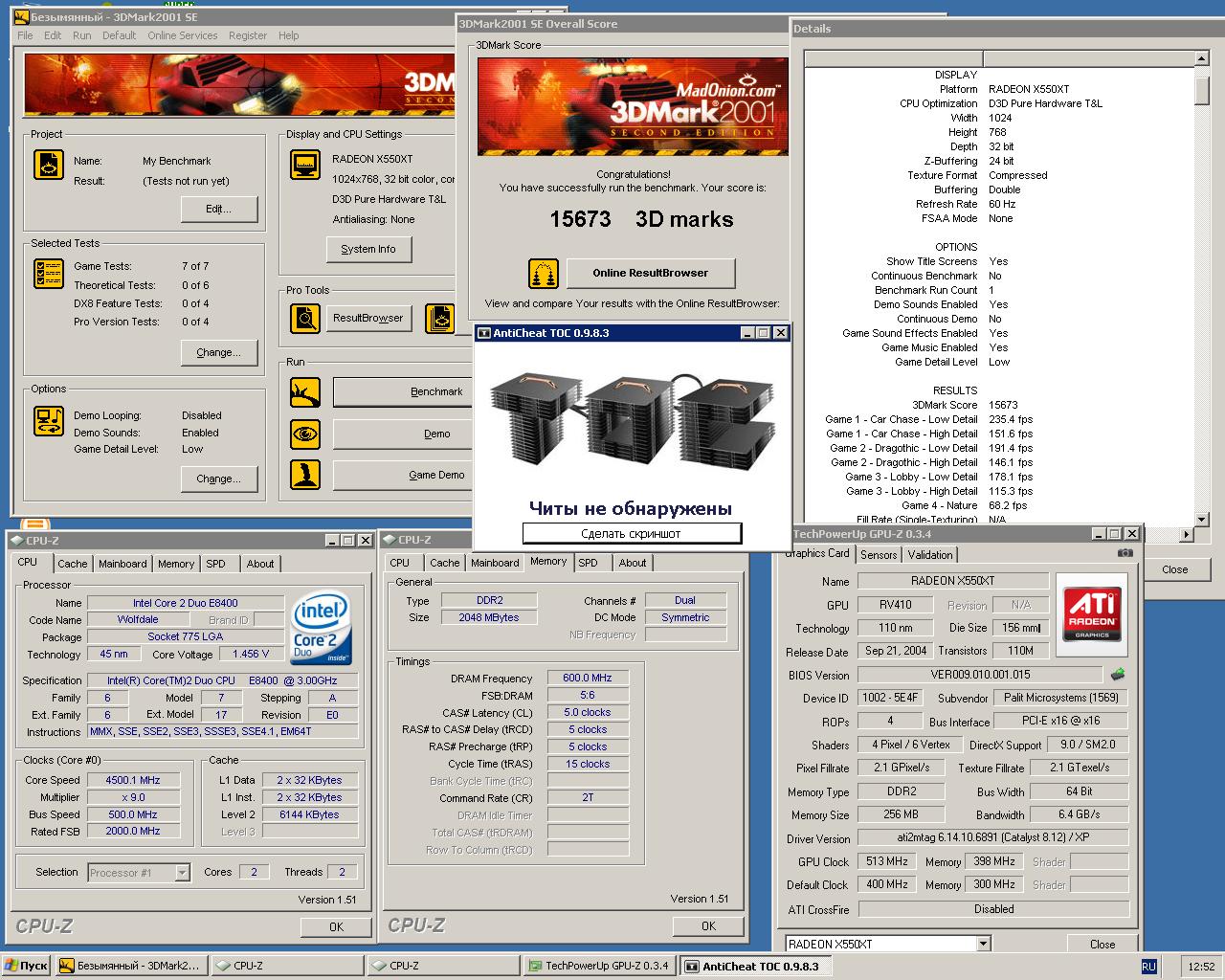Expand the RADEON X550XT GPU dropdown

(983, 944)
